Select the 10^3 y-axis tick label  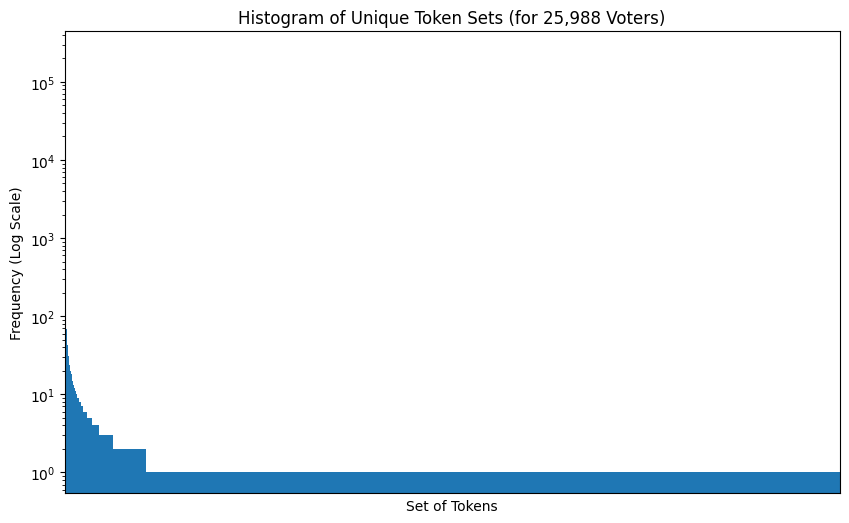click(x=45, y=240)
